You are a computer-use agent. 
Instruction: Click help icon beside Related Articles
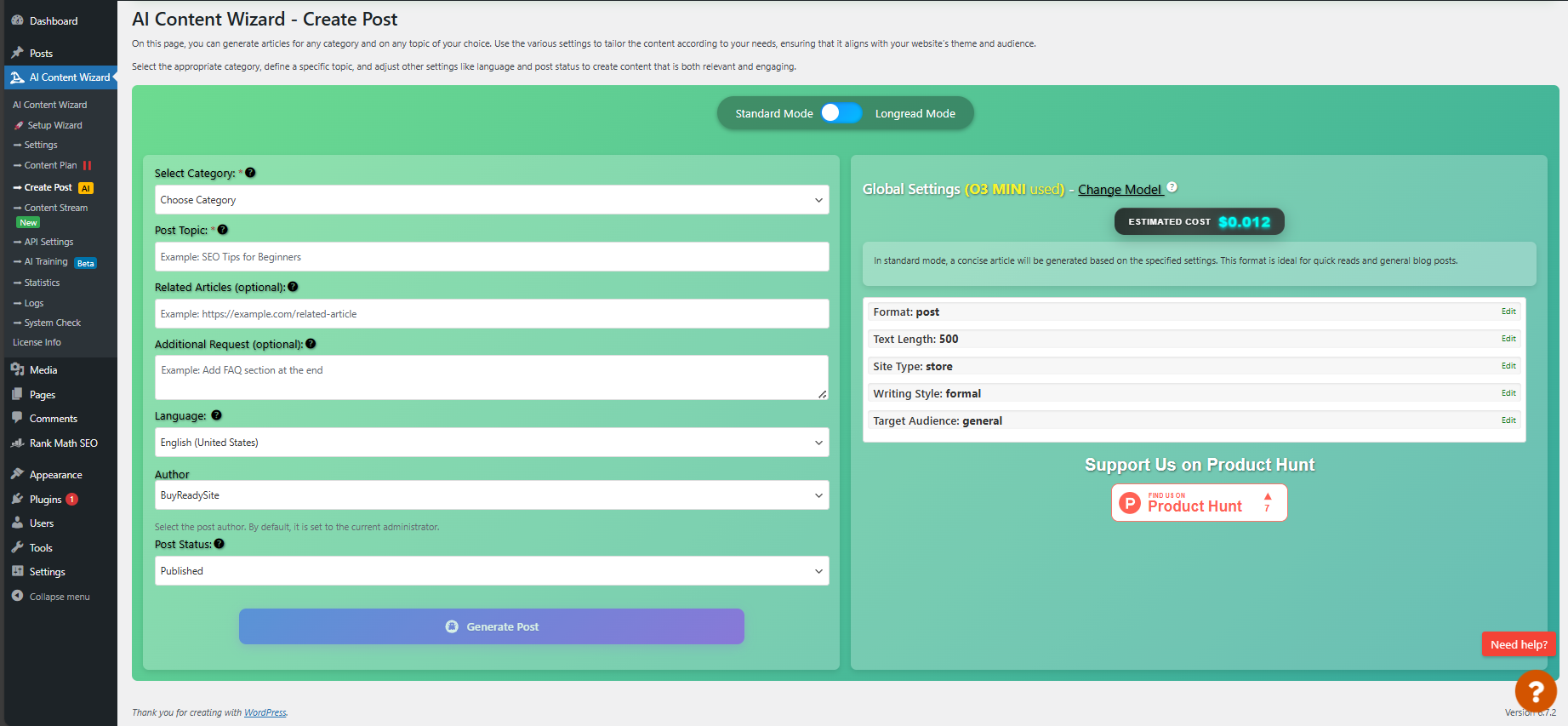tap(293, 287)
